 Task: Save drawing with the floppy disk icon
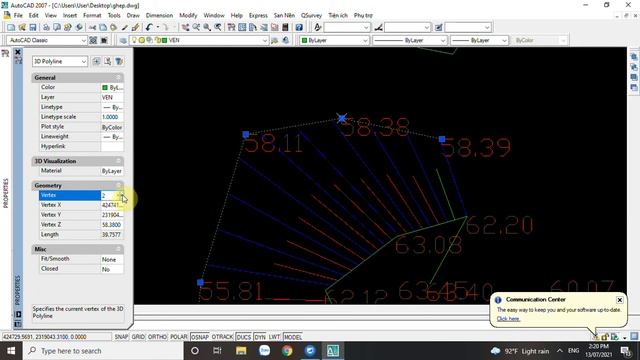pos(33,27)
